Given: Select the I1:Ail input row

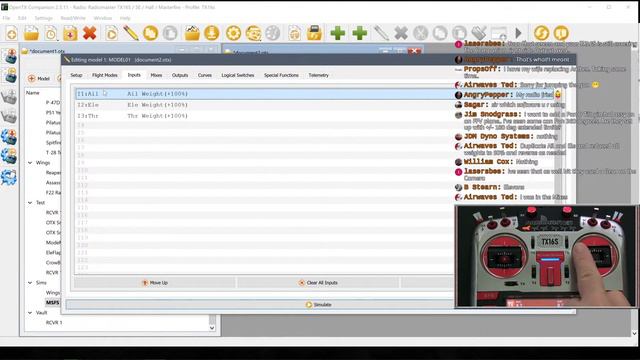Looking at the screenshot, I should point(314,94).
